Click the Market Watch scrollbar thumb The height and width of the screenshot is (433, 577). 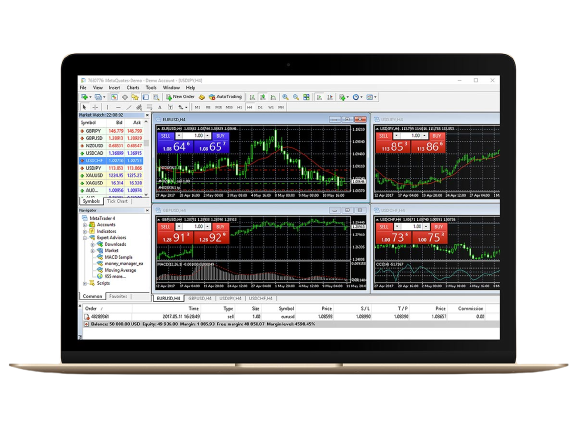(x=146, y=143)
